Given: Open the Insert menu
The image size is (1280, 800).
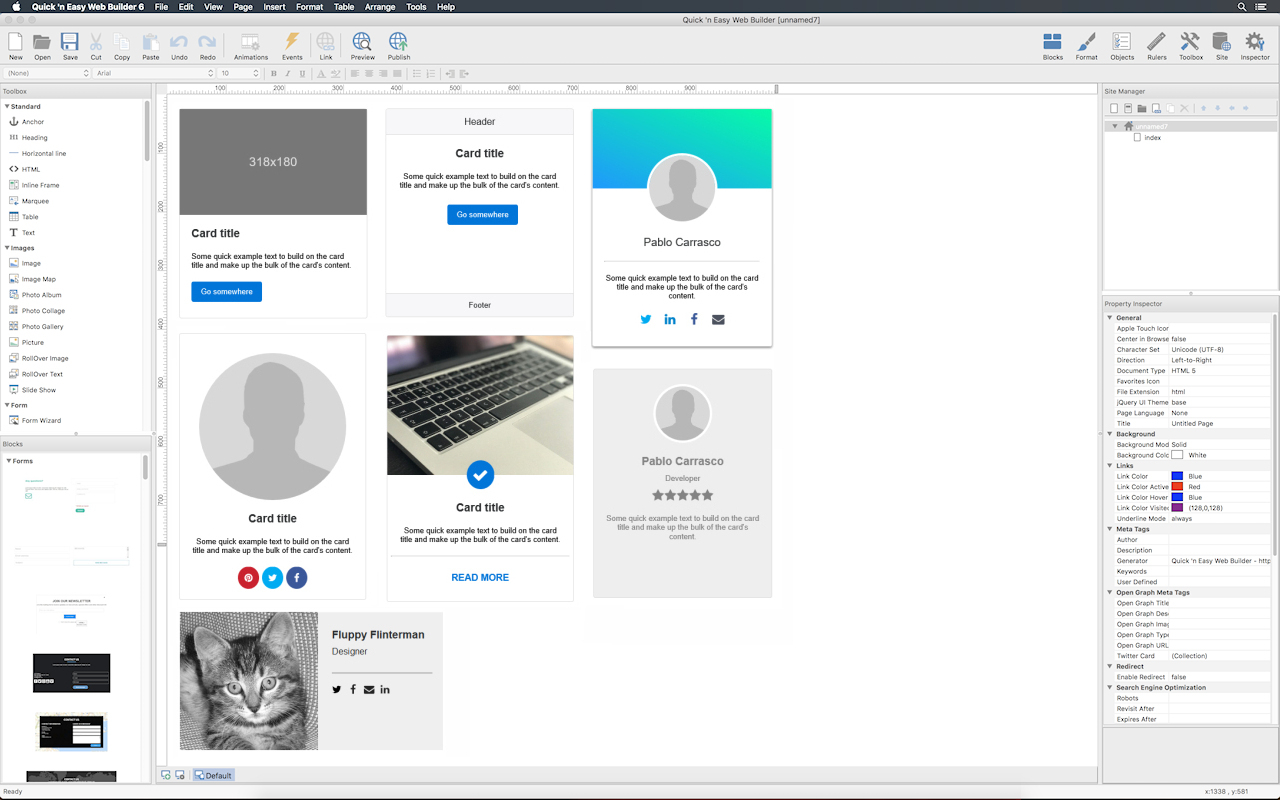Looking at the screenshot, I should tap(273, 7).
